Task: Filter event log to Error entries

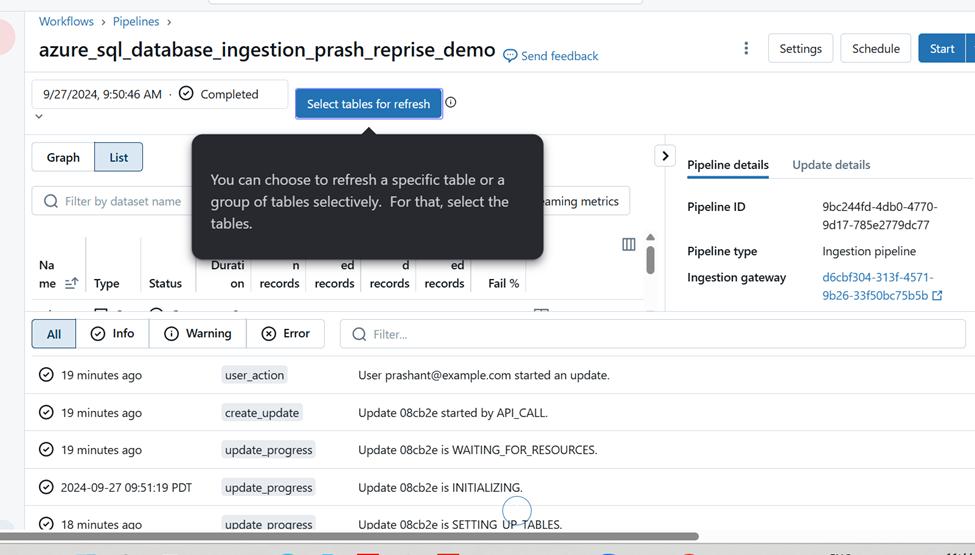Action: [285, 334]
